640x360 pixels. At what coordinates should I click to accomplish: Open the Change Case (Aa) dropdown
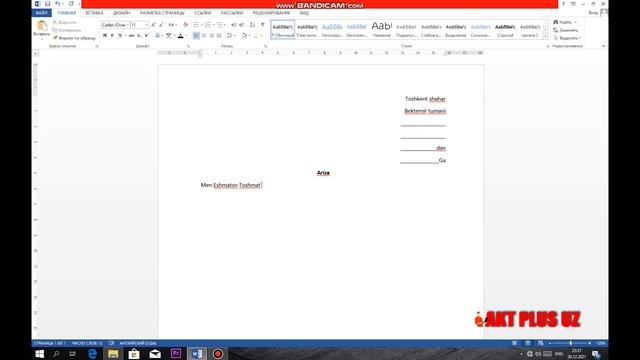coord(172,25)
